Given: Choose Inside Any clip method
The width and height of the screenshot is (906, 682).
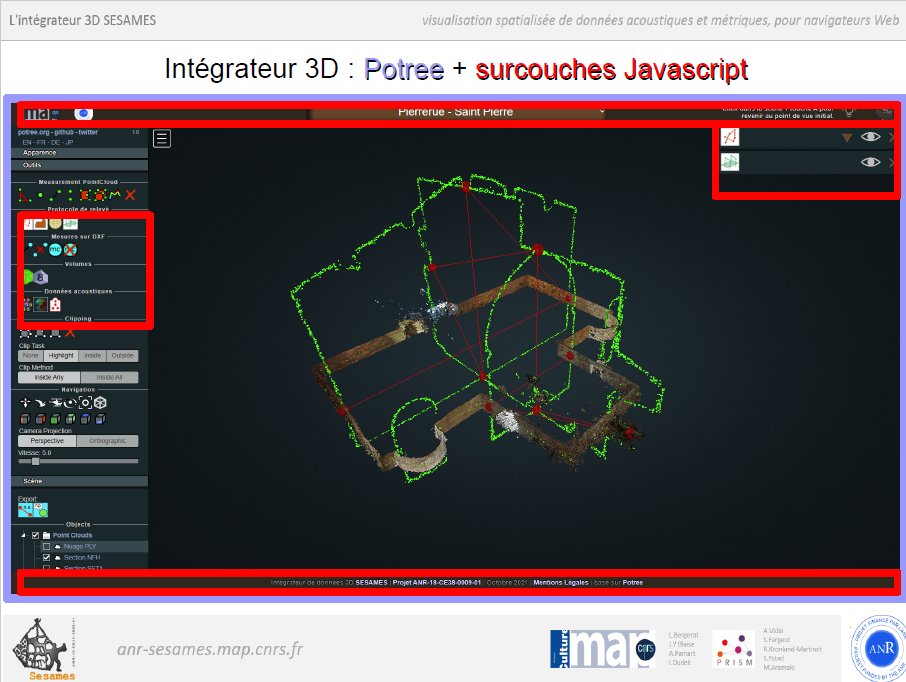Looking at the screenshot, I should point(49,377).
